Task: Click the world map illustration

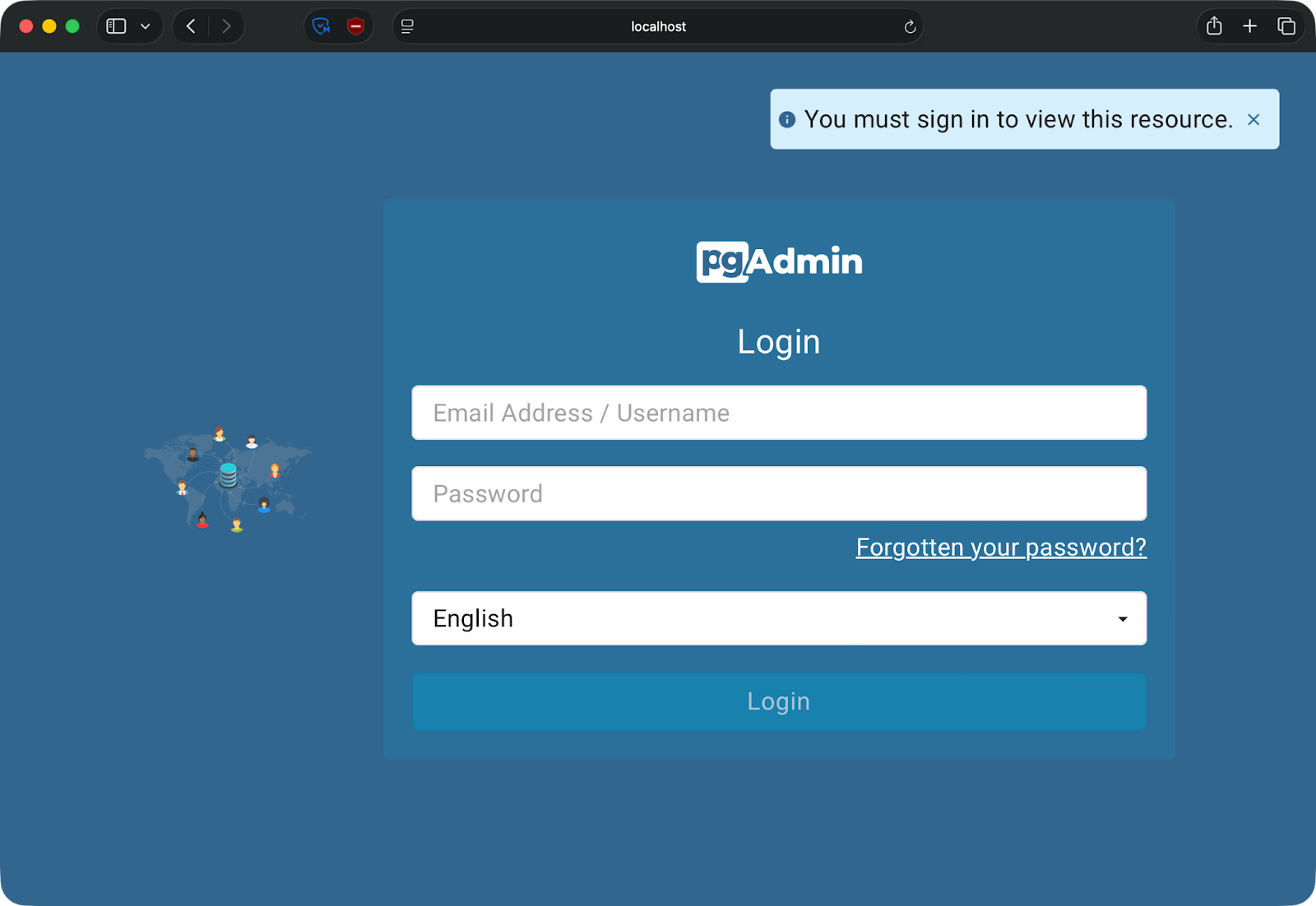Action: (x=227, y=479)
